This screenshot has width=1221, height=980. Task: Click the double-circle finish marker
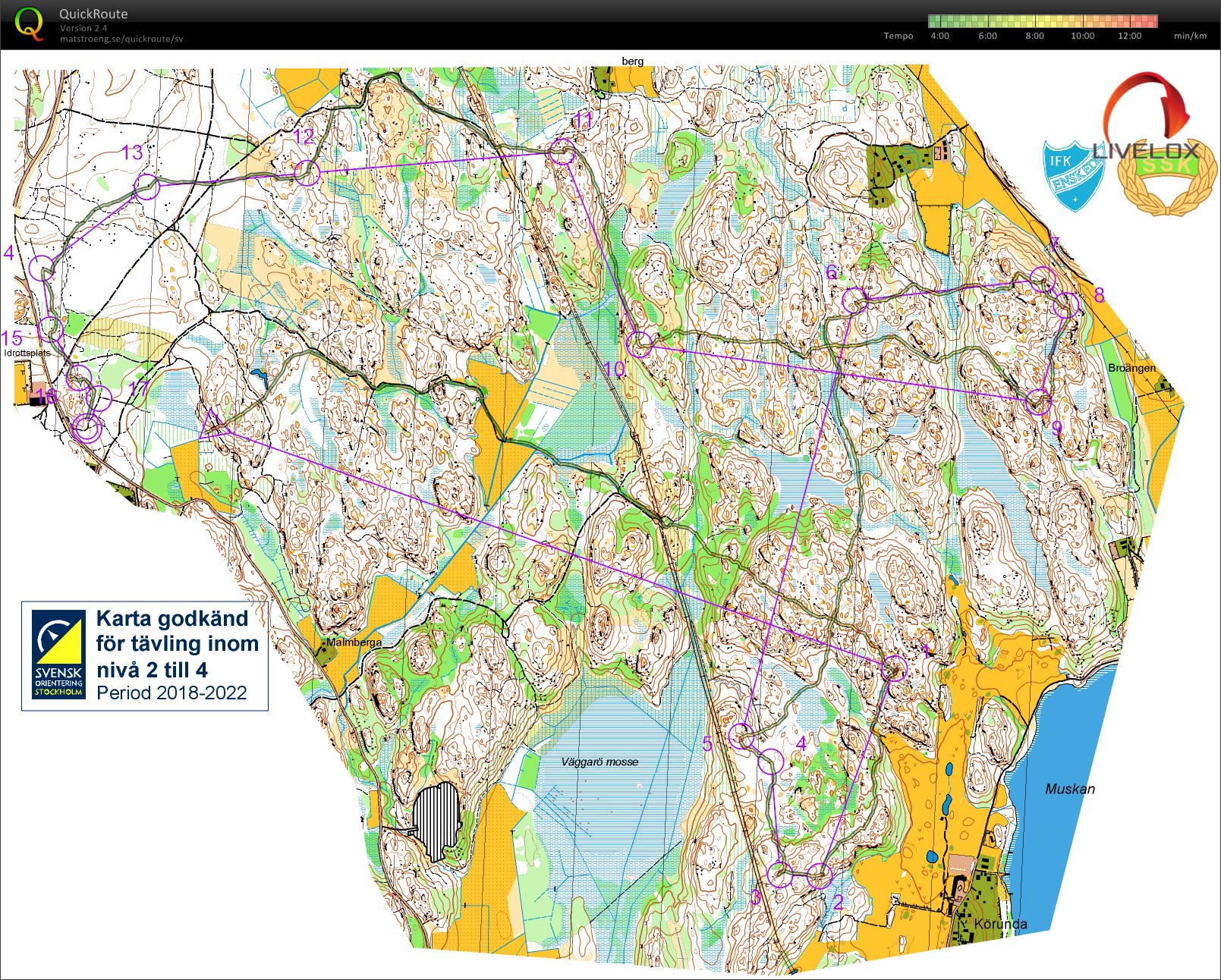[87, 429]
